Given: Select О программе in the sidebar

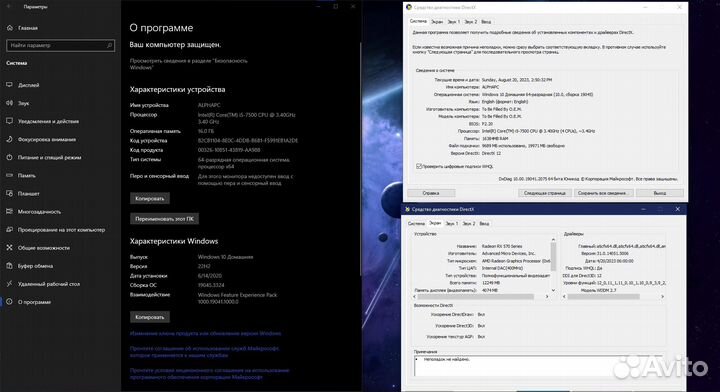Looking at the screenshot, I should coord(29,302).
